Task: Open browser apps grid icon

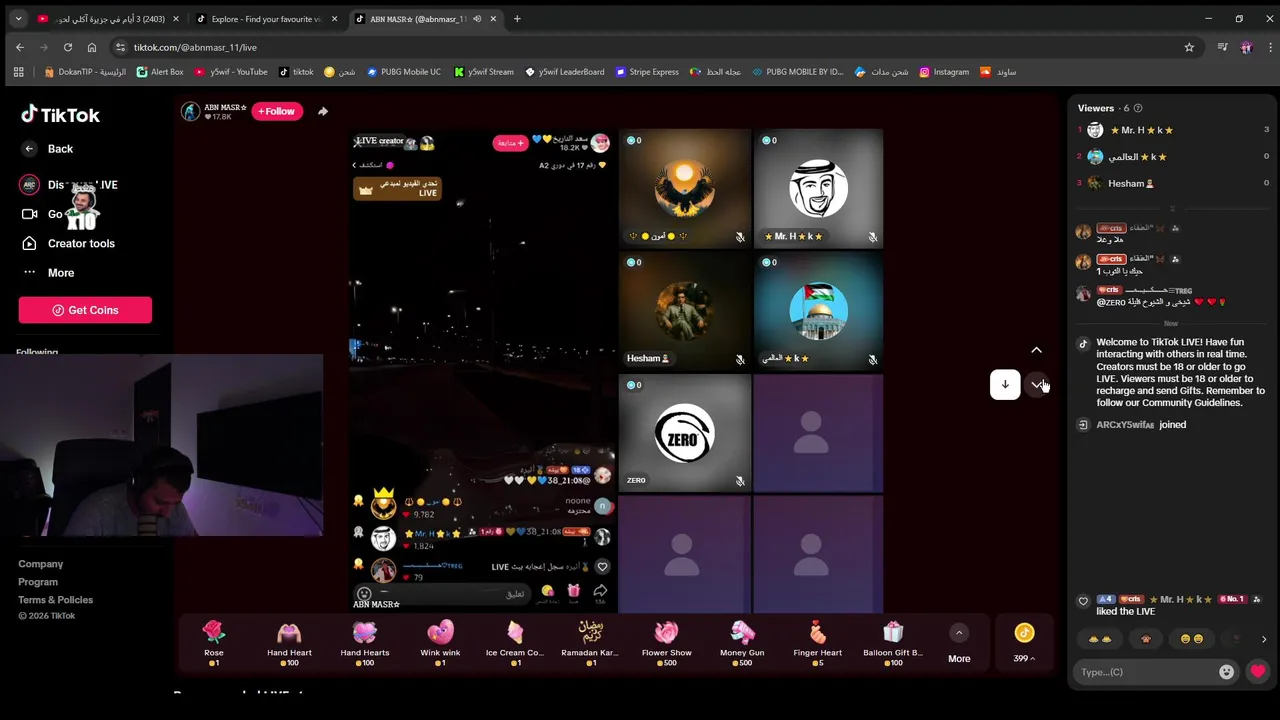Action: coord(18,72)
